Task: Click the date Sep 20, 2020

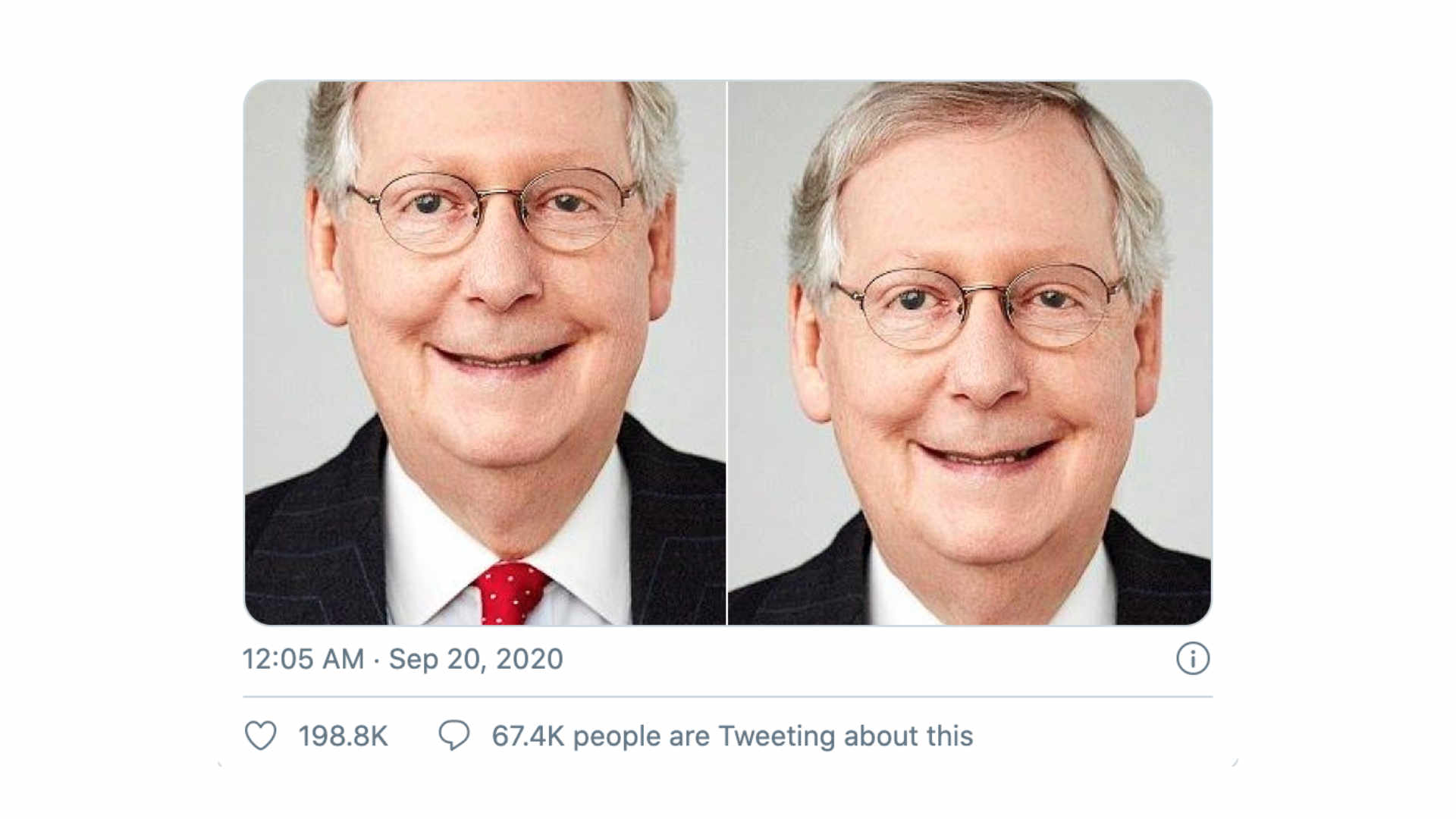Action: click(476, 659)
